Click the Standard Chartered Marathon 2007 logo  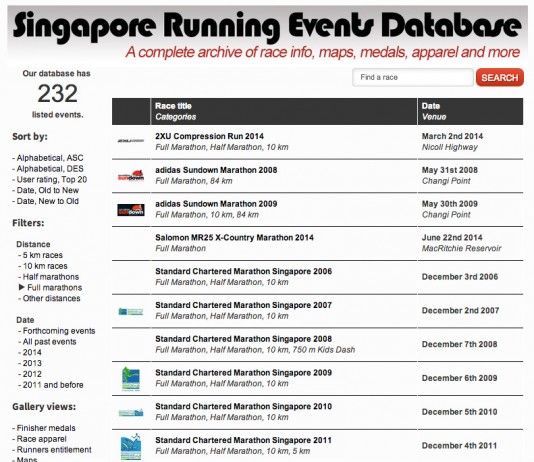coord(131,312)
